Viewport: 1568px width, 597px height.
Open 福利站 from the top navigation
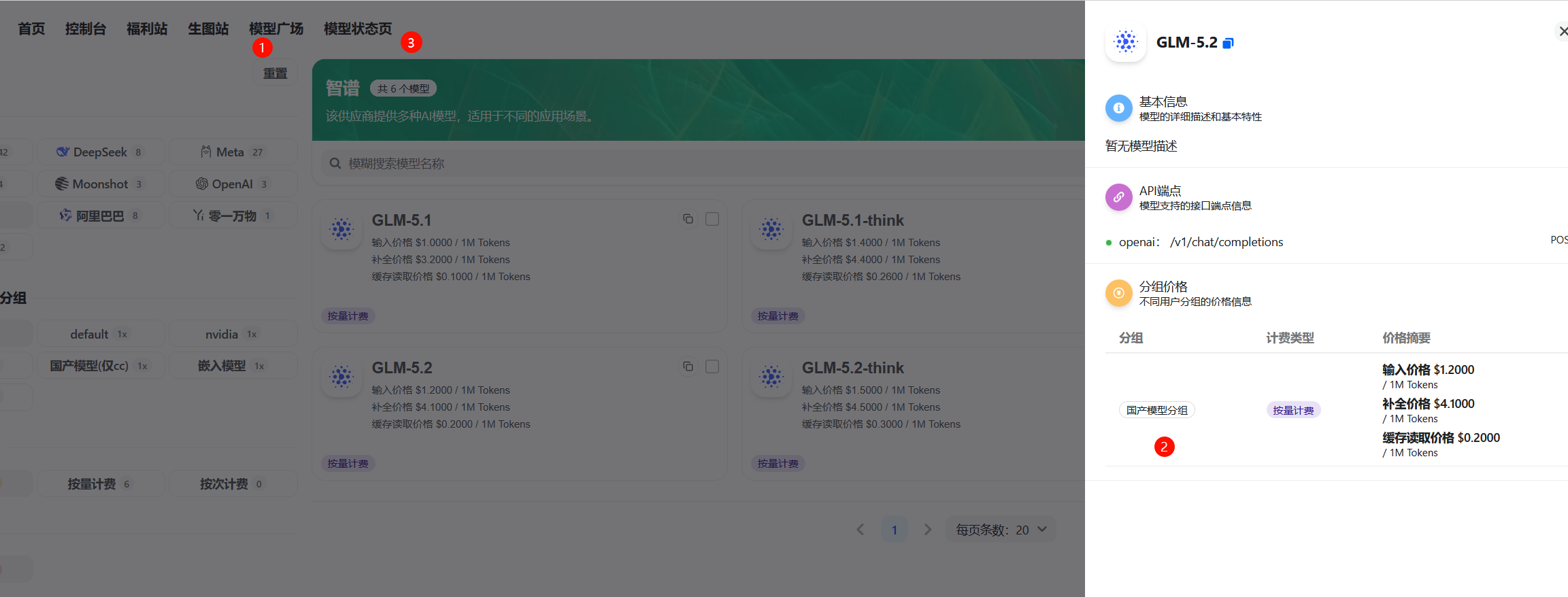(147, 29)
